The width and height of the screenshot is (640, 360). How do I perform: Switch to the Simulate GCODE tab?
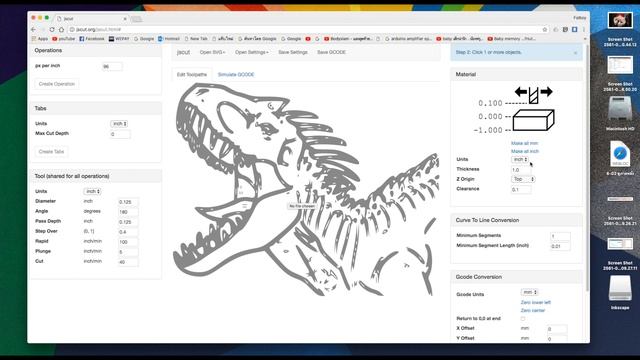point(236,75)
